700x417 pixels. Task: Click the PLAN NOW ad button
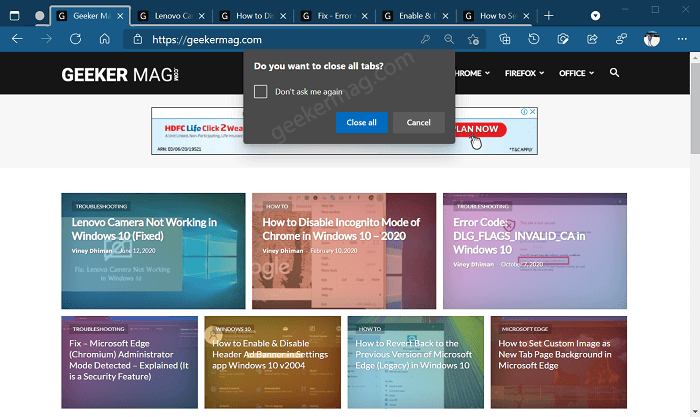[x=480, y=129]
